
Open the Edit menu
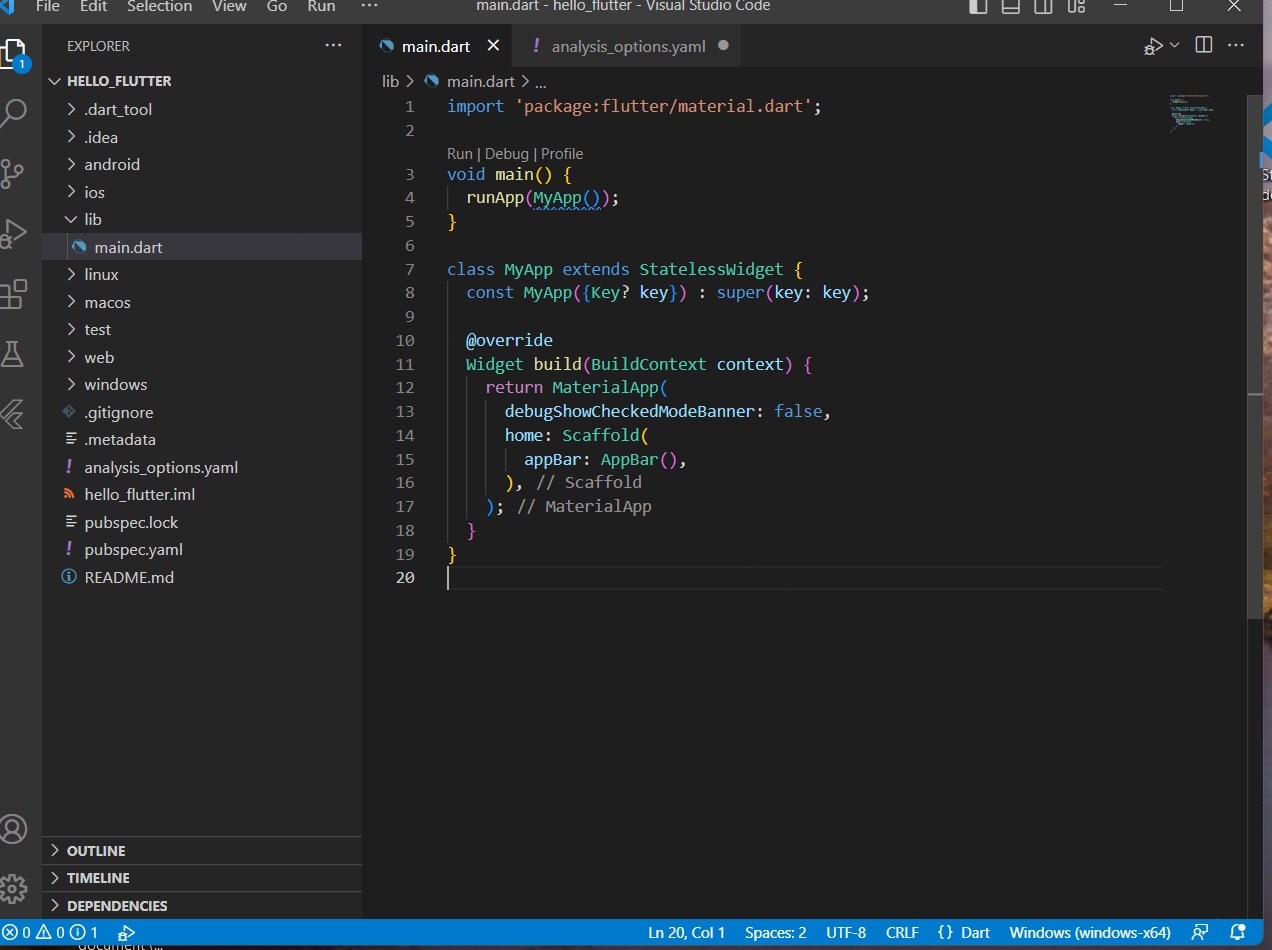pyautogui.click(x=93, y=6)
